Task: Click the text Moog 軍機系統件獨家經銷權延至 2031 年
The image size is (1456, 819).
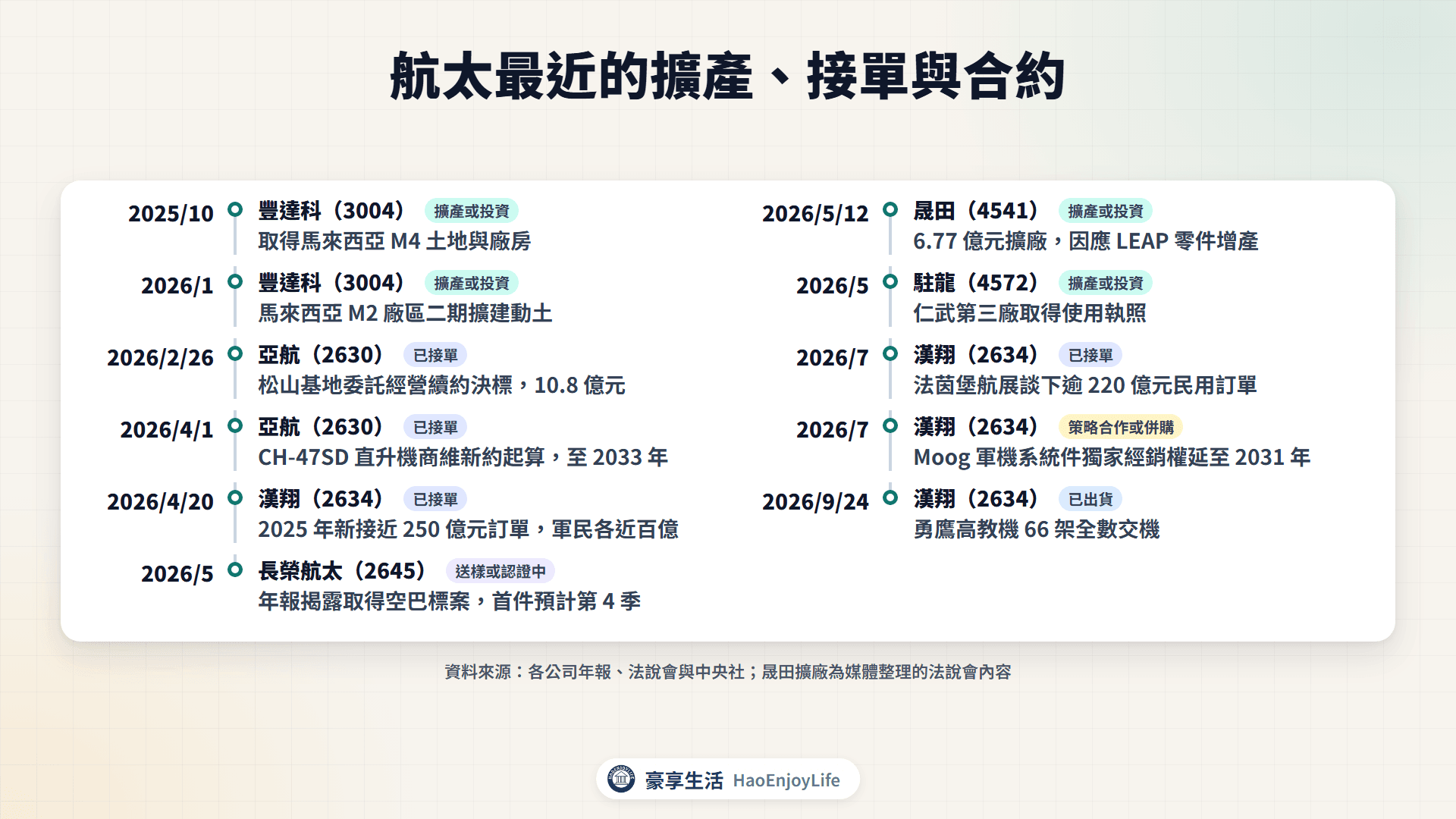Action: tap(1112, 457)
